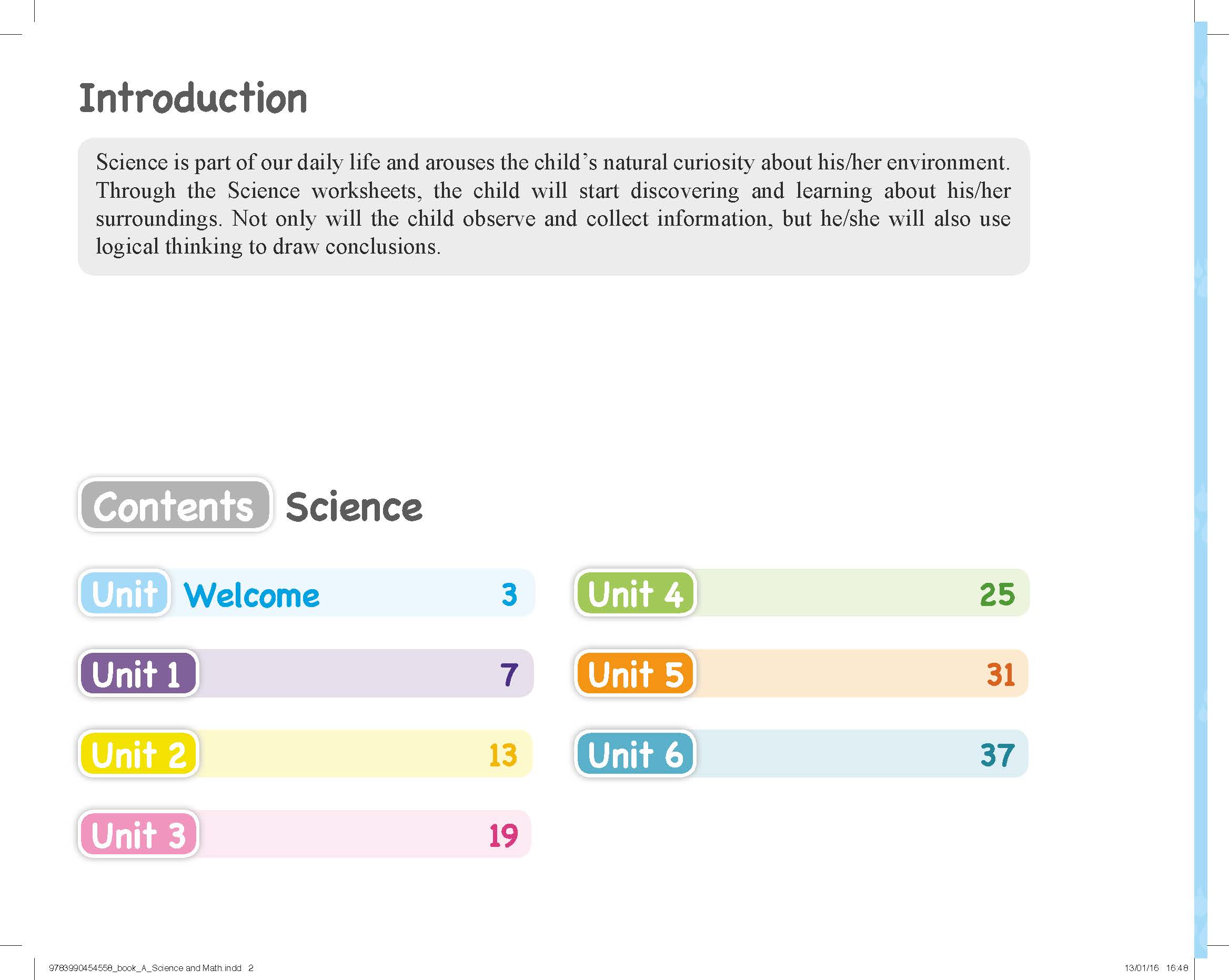This screenshot has width=1229, height=980.
Task: Open the orange Unit 5 badge
Action: pos(635,673)
